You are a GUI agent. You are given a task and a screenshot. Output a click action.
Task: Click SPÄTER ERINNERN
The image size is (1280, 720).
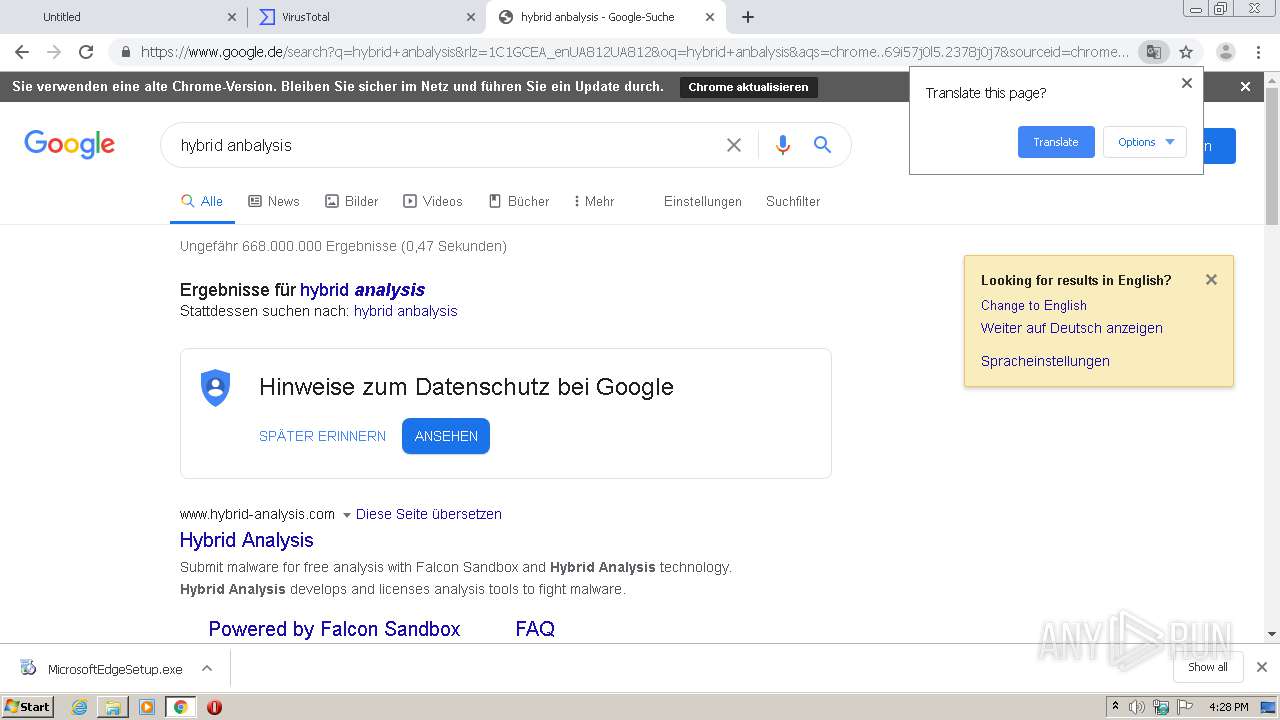322,436
